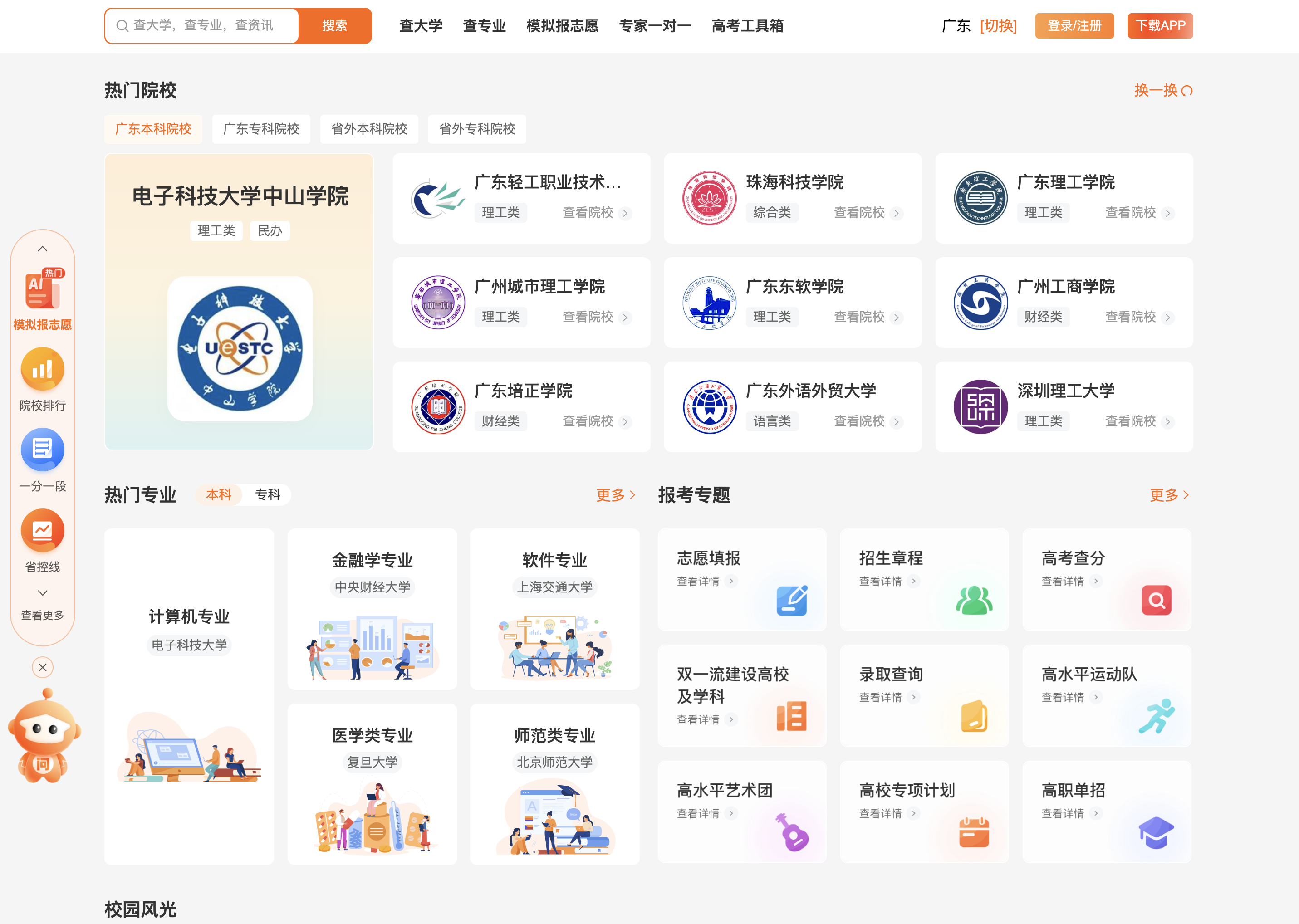This screenshot has width=1299, height=924.
Task: Click 查看院校 arrow for 深圳理工大学
Action: [x=1167, y=422]
